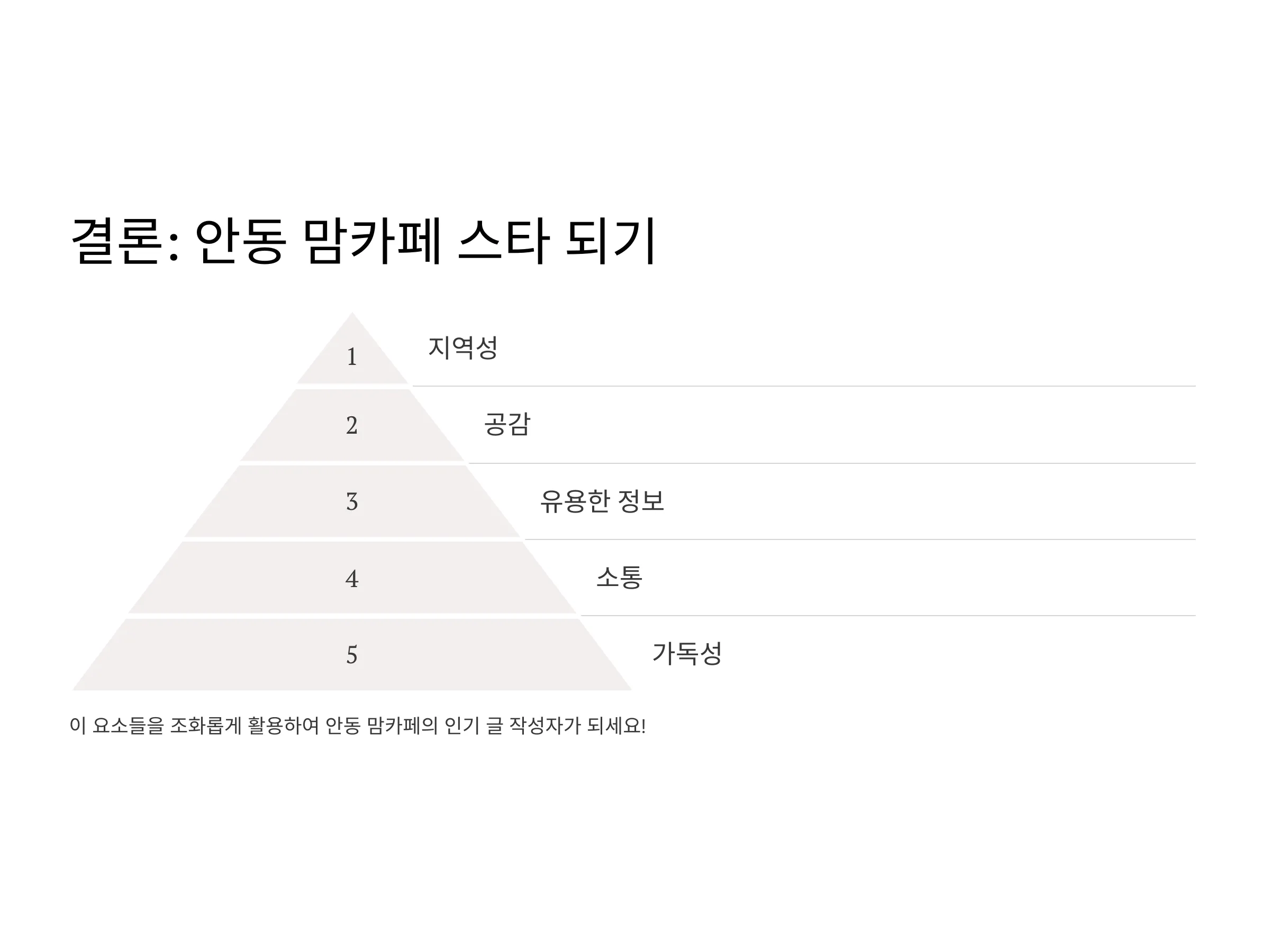The image size is (1270, 952).
Task: Click the 유용한 정보 label
Action: (602, 501)
